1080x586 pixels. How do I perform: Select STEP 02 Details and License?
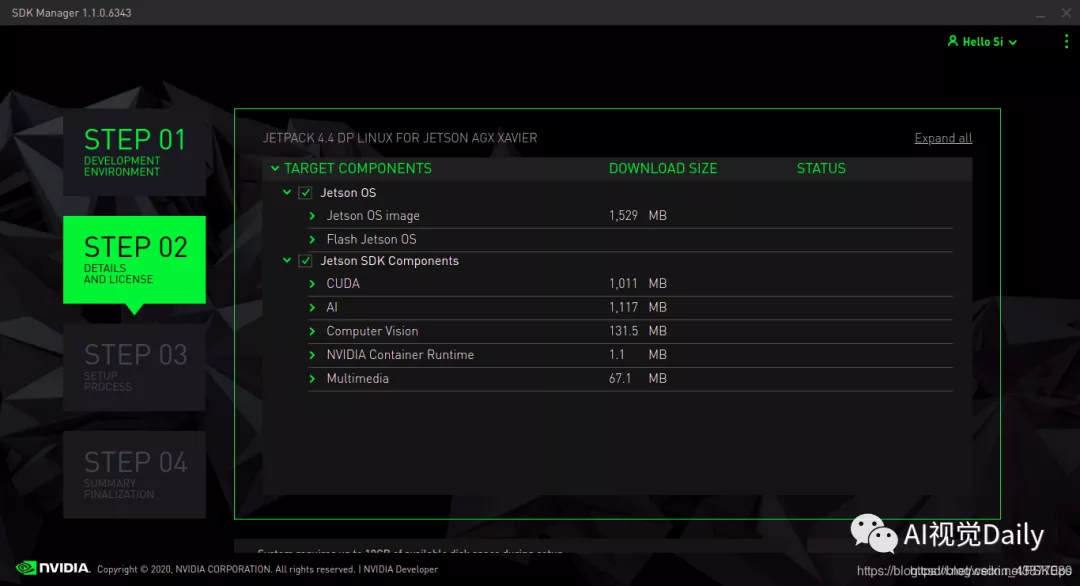pos(134,260)
